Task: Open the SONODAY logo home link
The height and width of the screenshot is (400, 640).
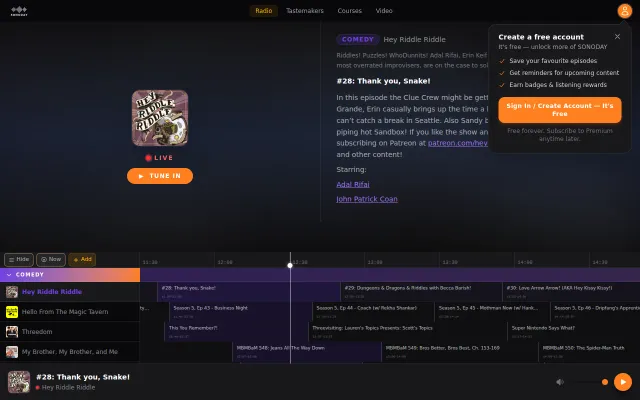Action: (x=19, y=11)
